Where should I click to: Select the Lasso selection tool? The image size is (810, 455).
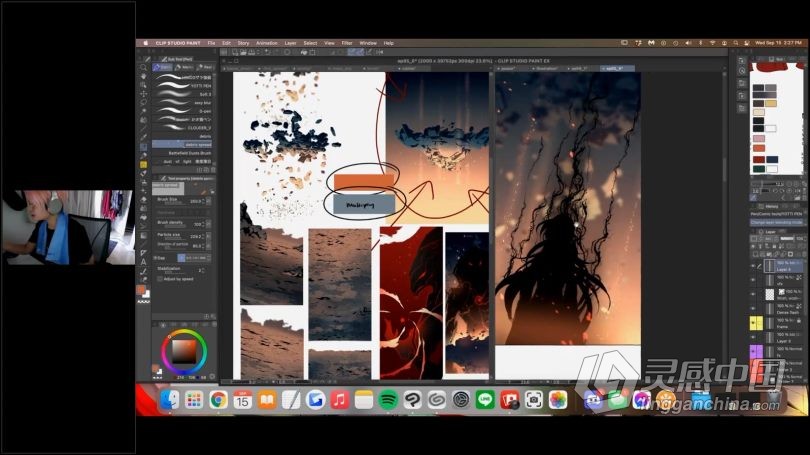[144, 102]
